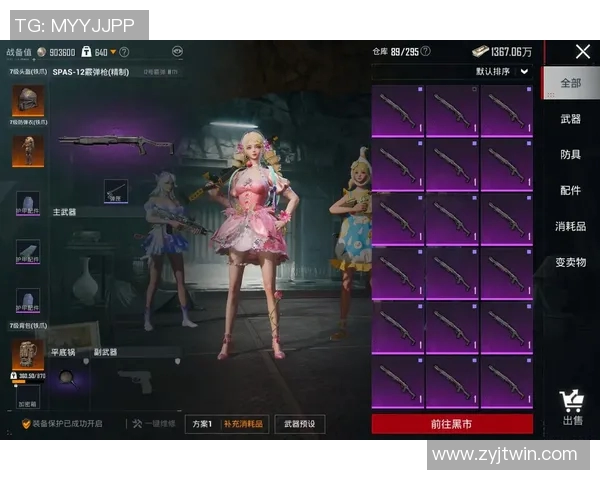
Task: Toggle the equipment protection shield status
Action: [27, 424]
